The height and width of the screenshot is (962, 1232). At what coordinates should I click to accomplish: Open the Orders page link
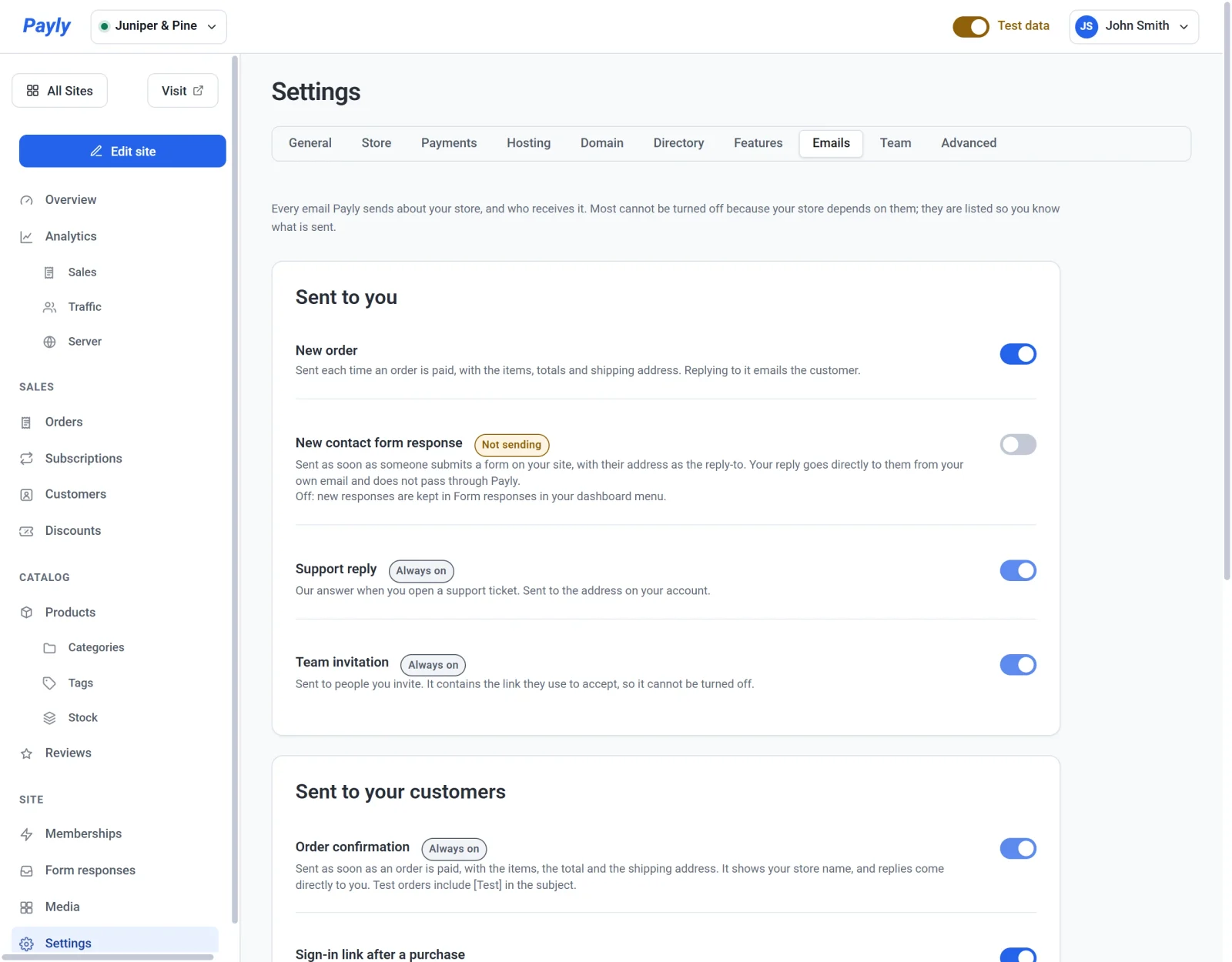click(115, 423)
